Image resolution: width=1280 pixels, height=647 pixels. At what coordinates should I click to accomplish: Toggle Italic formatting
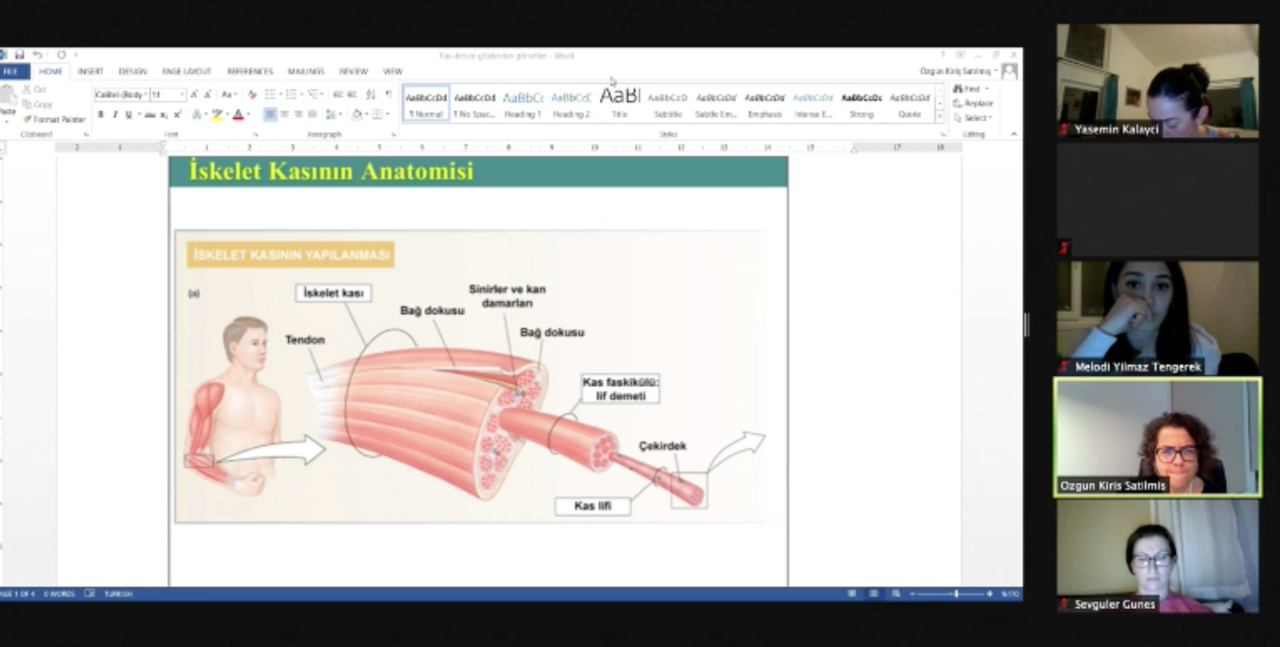tap(114, 115)
